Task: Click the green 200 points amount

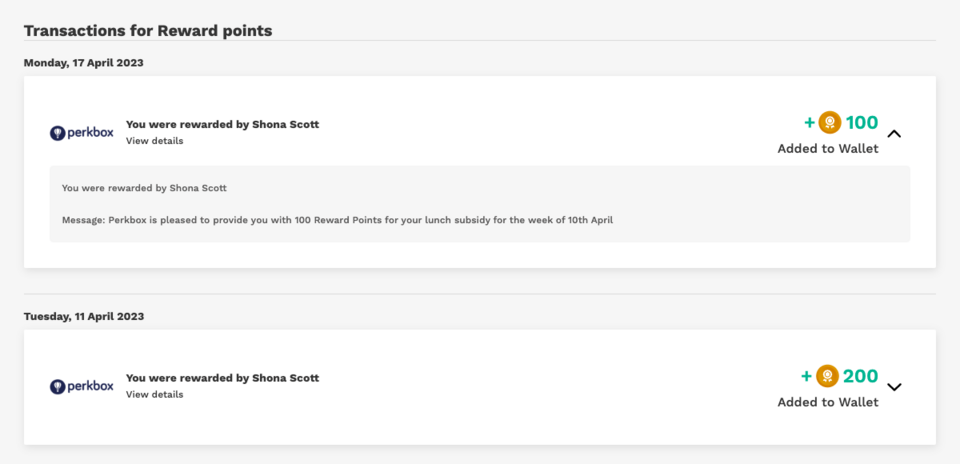Action: (x=860, y=376)
